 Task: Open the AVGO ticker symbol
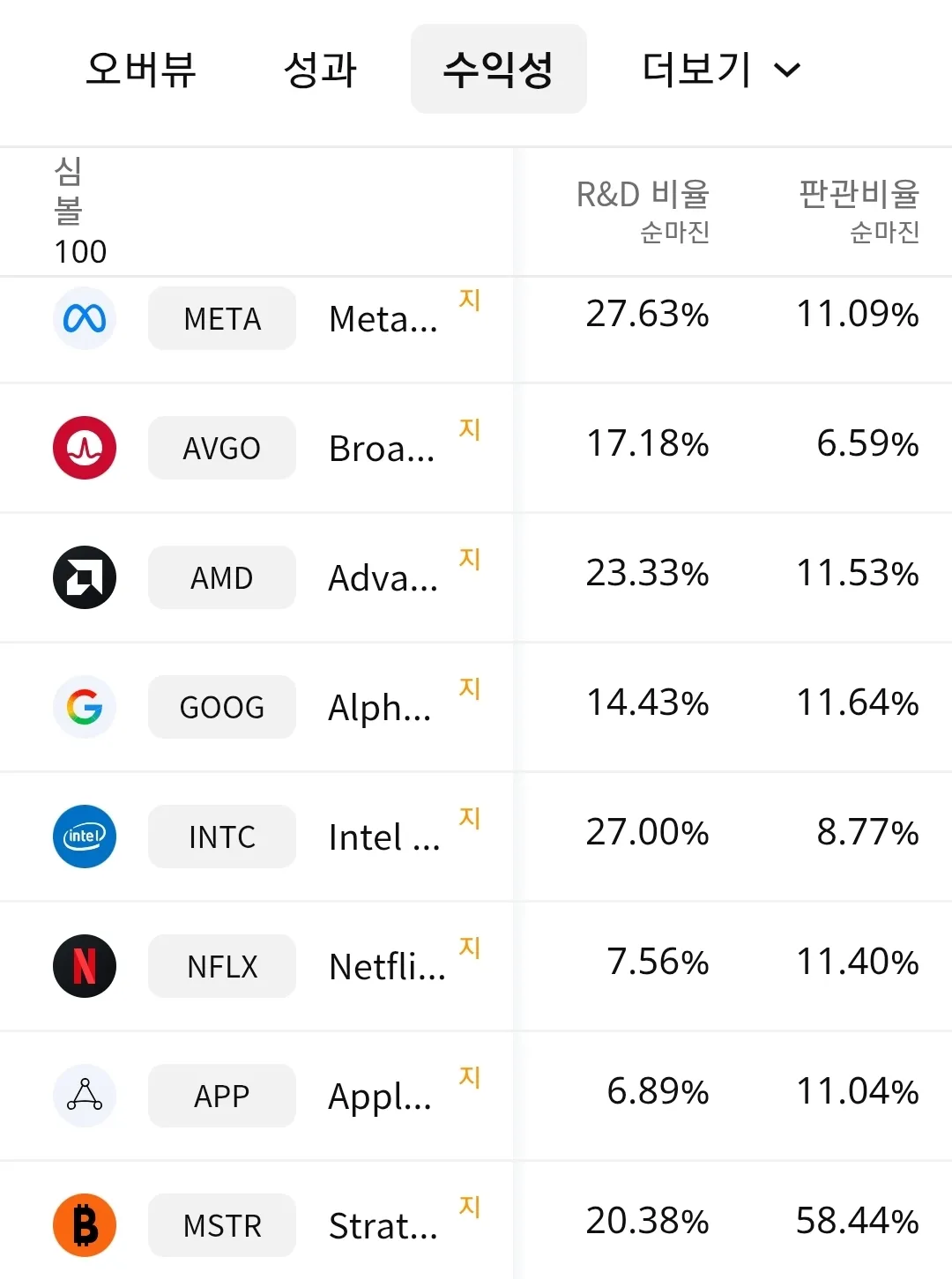click(x=222, y=448)
